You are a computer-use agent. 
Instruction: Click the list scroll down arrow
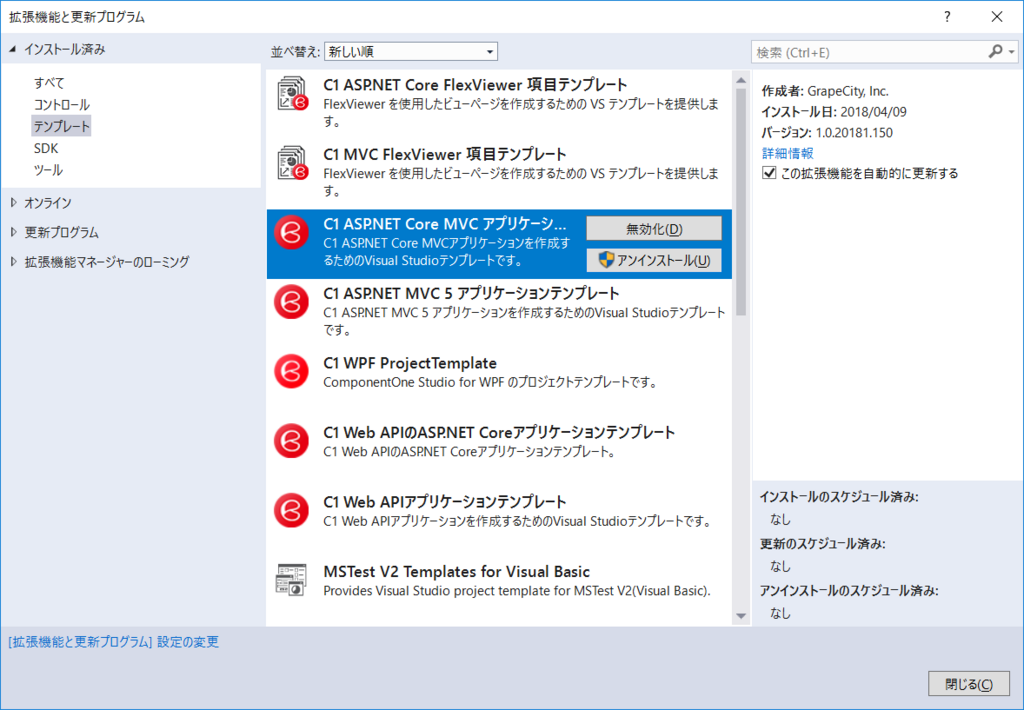click(741, 615)
